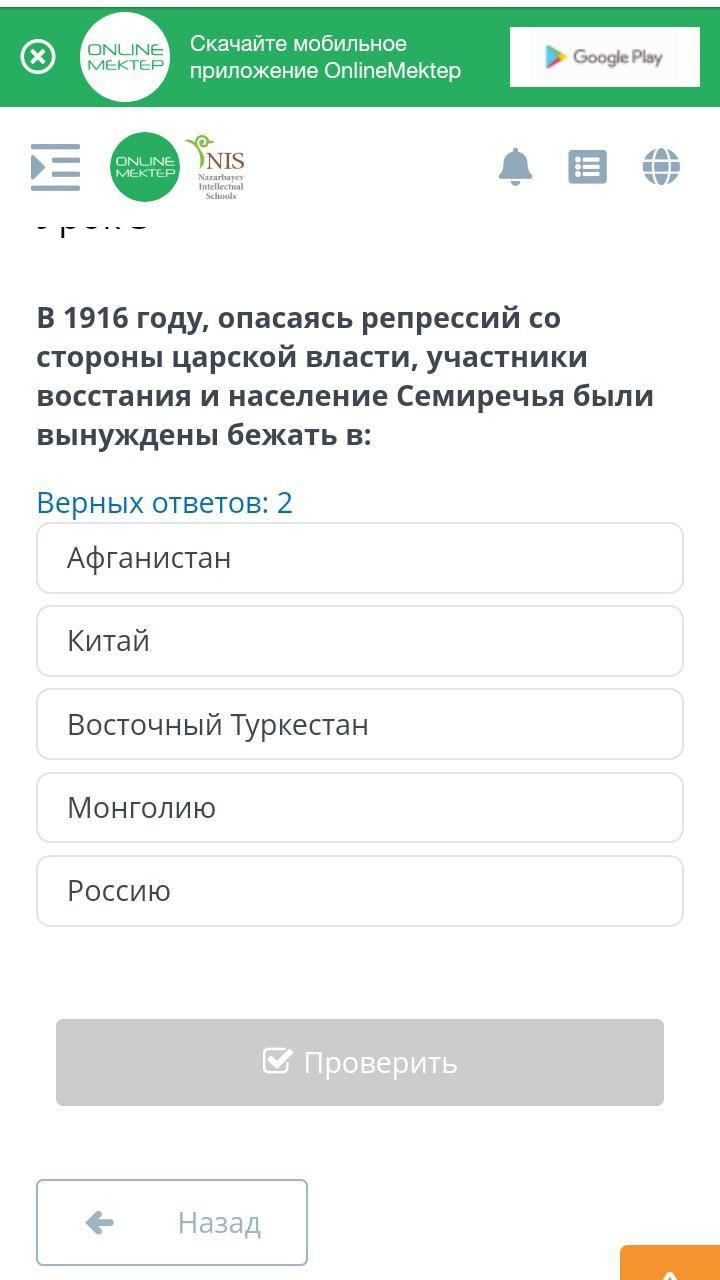This screenshot has height=1280, width=720.
Task: Select answer Китай
Action: (x=360, y=641)
